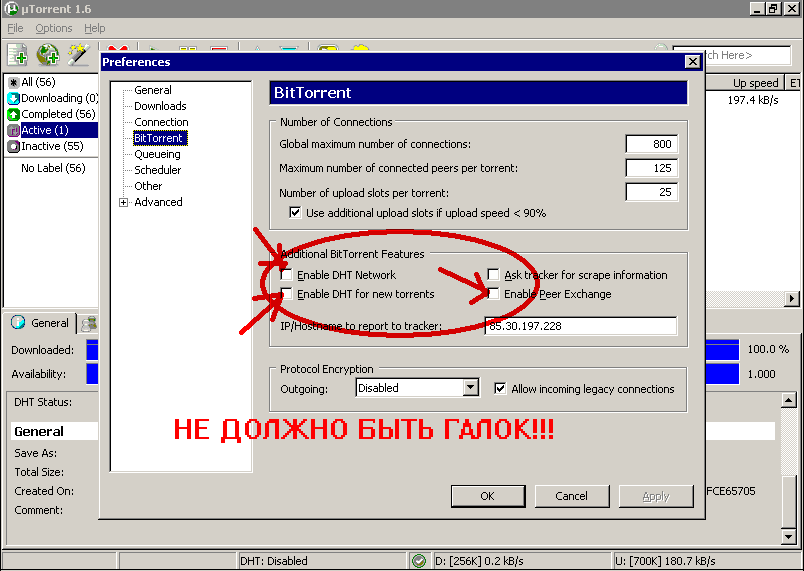Click the blue Downloading category icon
Image resolution: width=804 pixels, height=571 pixels.
[x=13, y=98]
